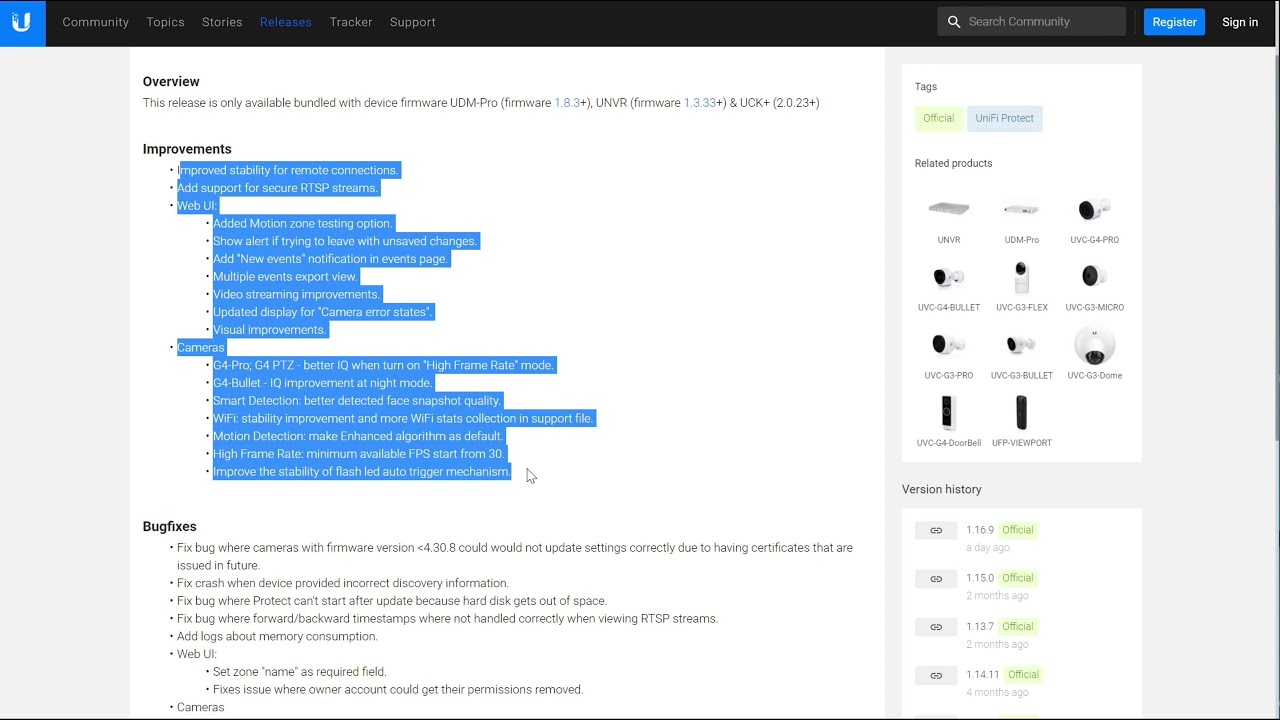The image size is (1280, 720).
Task: Click the search magnifier icon
Action: pyautogui.click(x=954, y=22)
